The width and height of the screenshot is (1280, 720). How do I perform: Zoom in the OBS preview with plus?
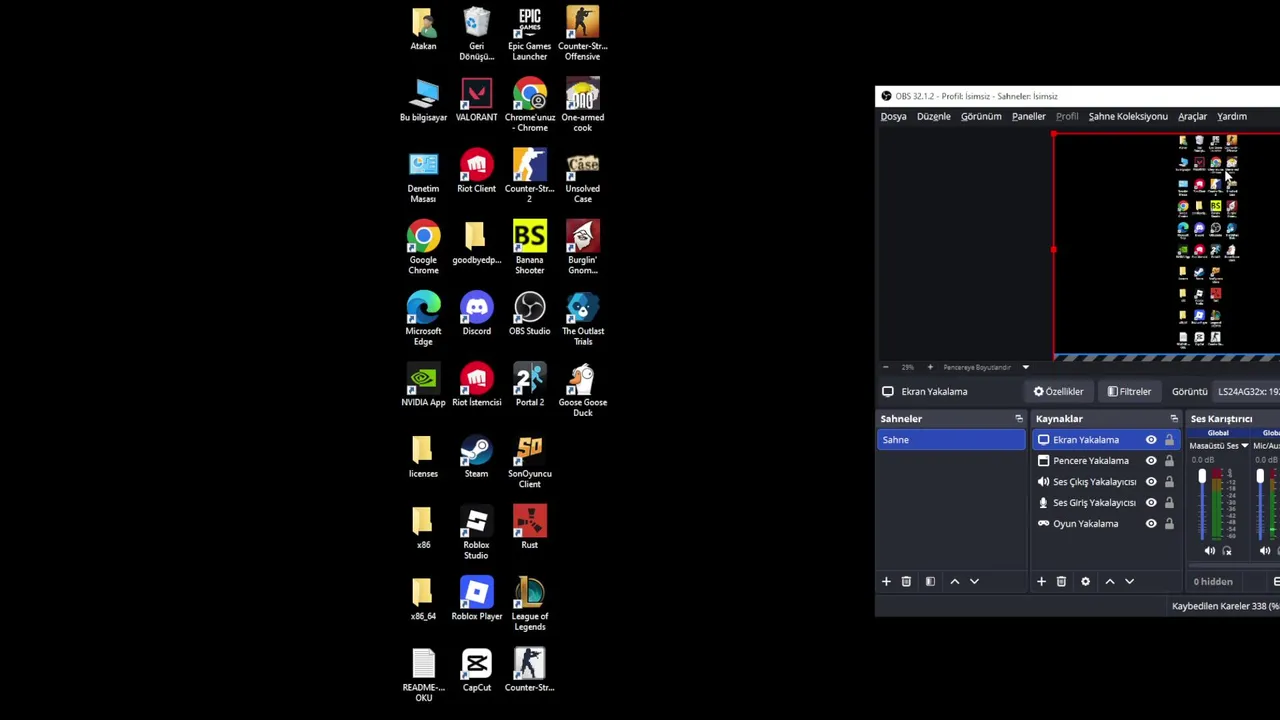tap(930, 367)
